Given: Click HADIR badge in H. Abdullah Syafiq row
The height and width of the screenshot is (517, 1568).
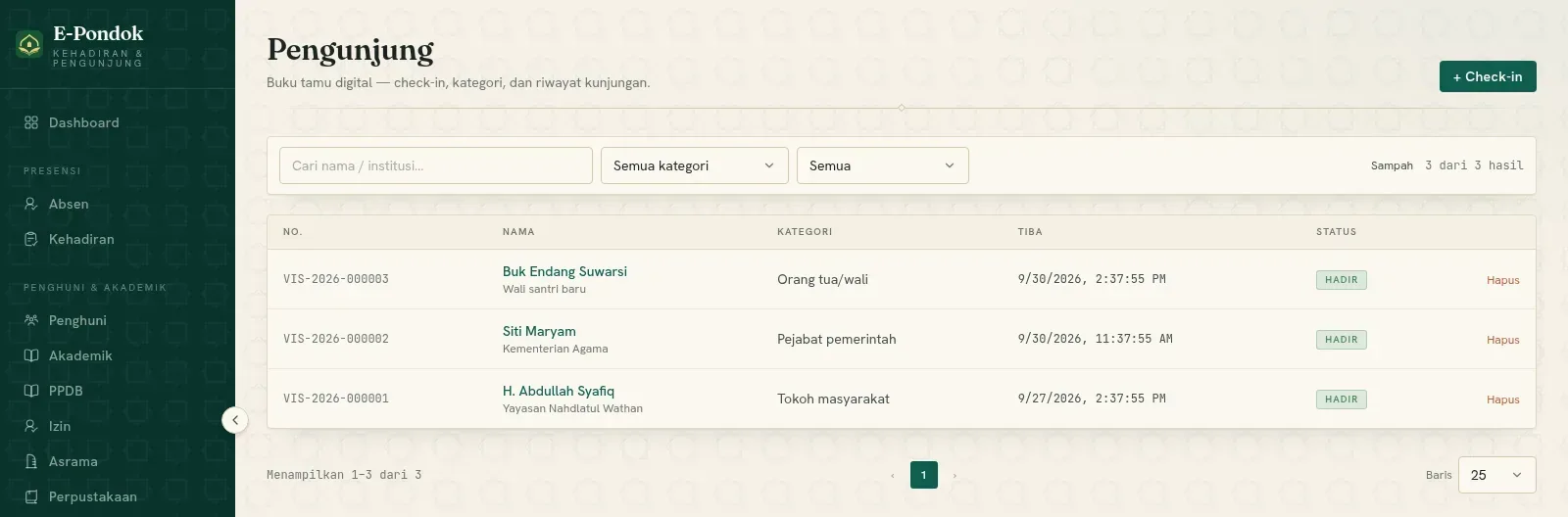Looking at the screenshot, I should click(1342, 399).
